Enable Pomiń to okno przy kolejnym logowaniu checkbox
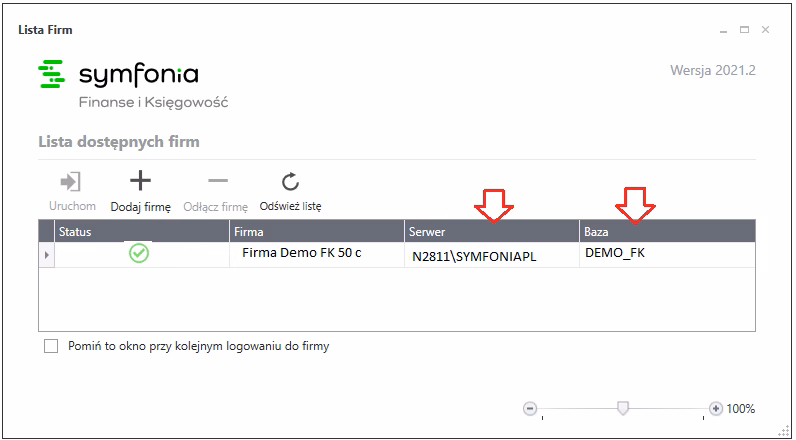 pos(51,346)
